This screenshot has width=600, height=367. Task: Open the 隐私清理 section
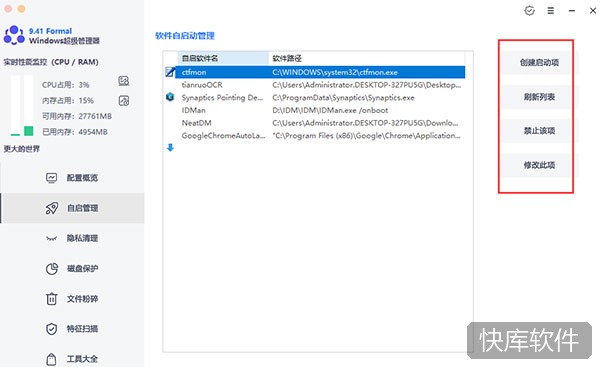coord(72,238)
